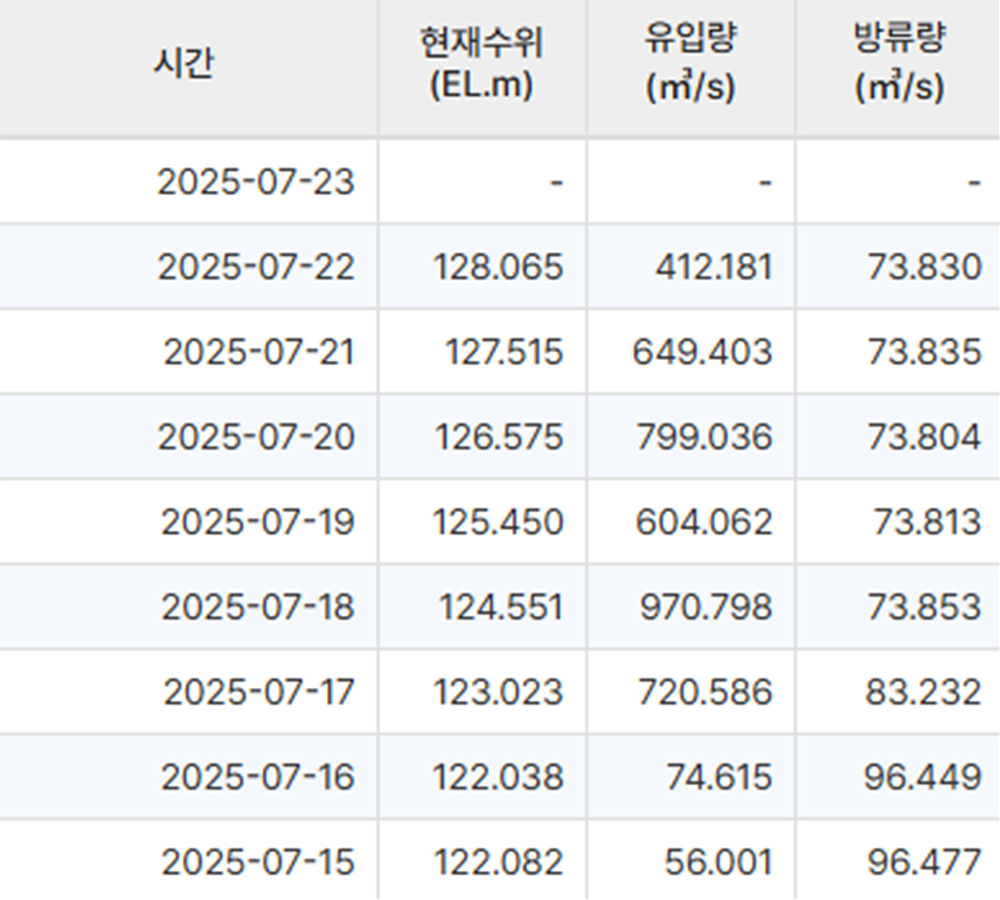Click inflow value 74.615

[x=719, y=778]
